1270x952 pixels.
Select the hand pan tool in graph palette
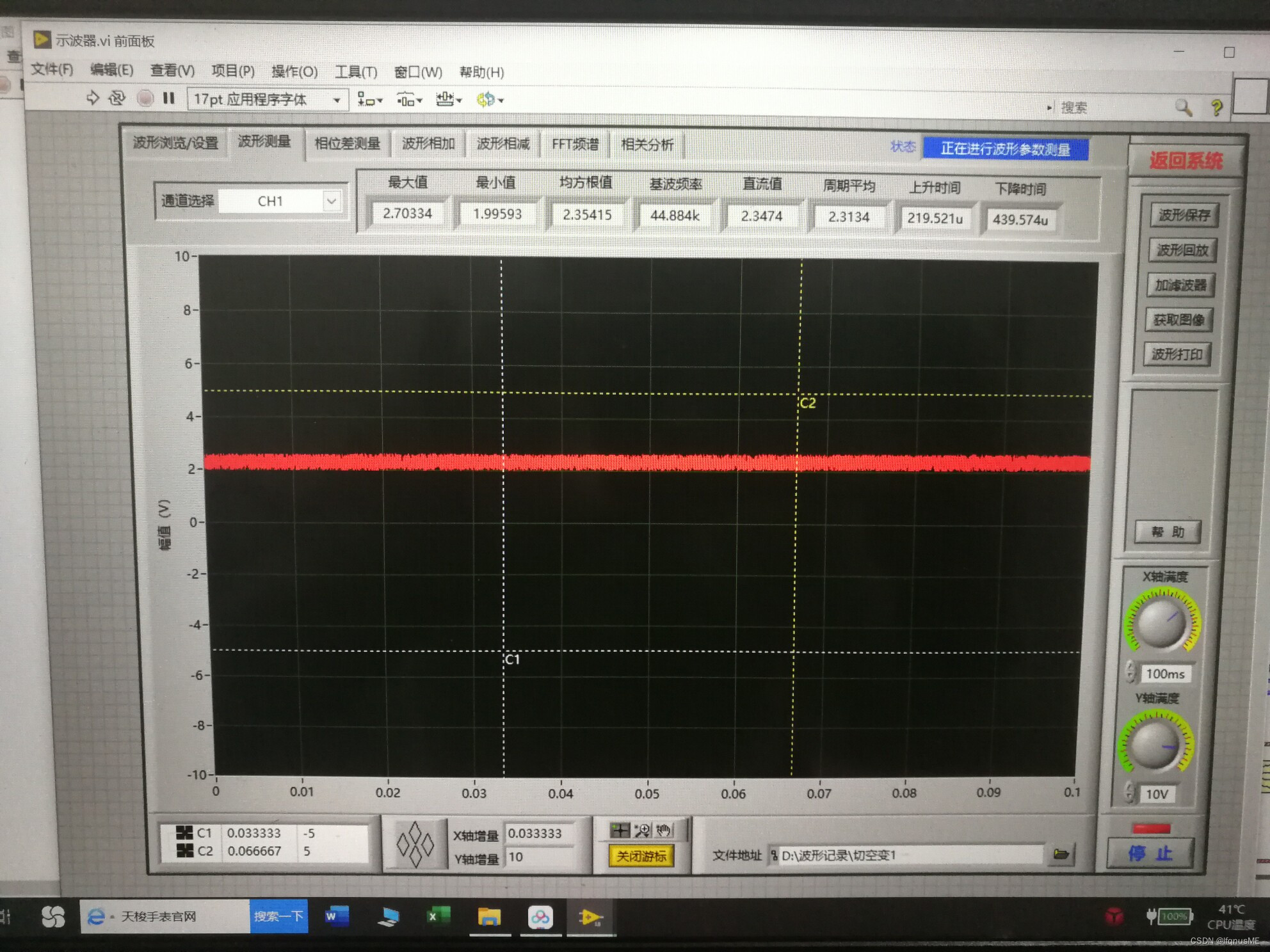click(663, 830)
